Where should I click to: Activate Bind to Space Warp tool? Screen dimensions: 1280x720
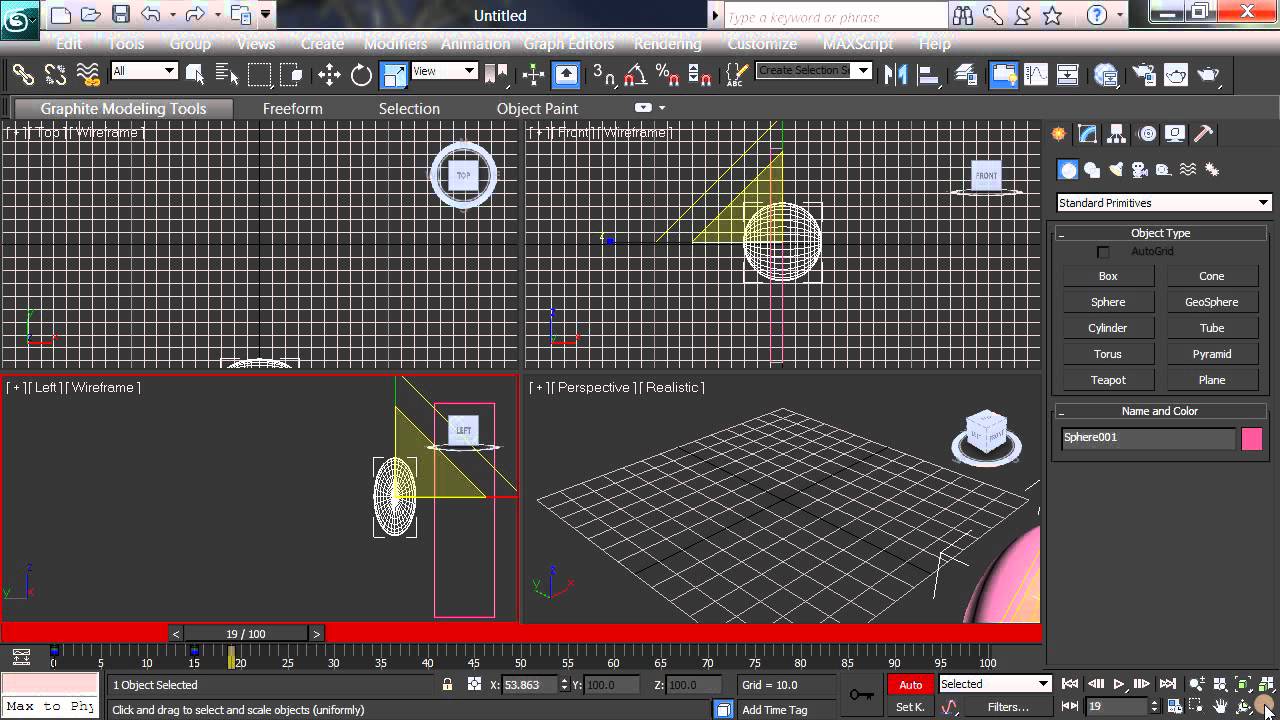[88, 74]
